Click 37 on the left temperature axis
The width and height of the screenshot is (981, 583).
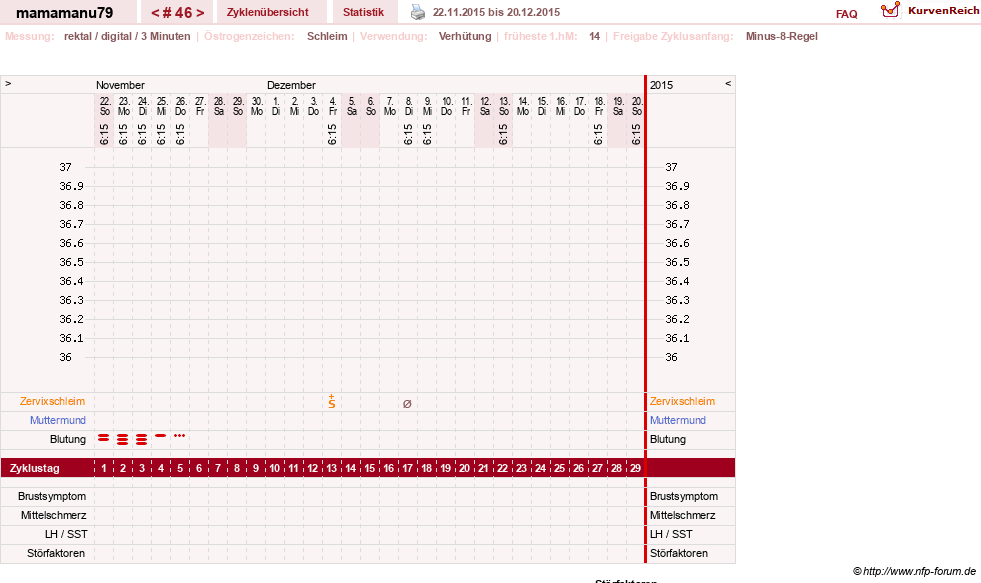(66, 167)
